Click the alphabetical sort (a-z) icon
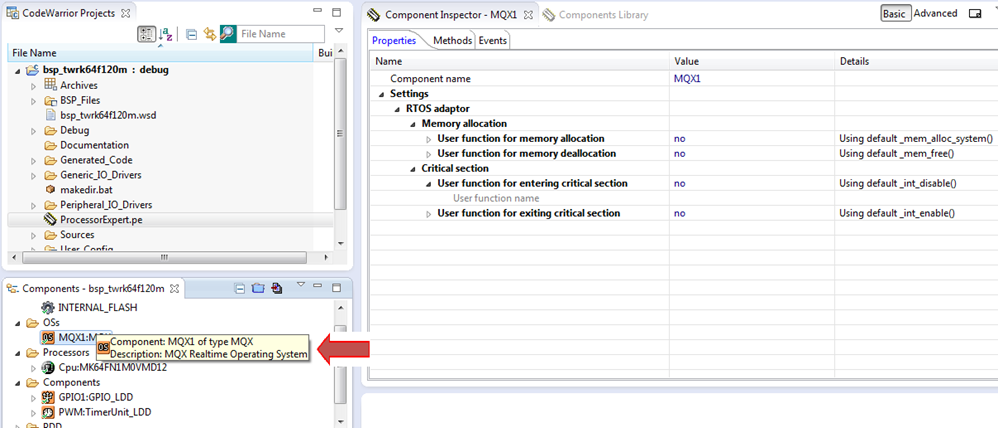Image resolution: width=998 pixels, height=428 pixels. click(165, 34)
